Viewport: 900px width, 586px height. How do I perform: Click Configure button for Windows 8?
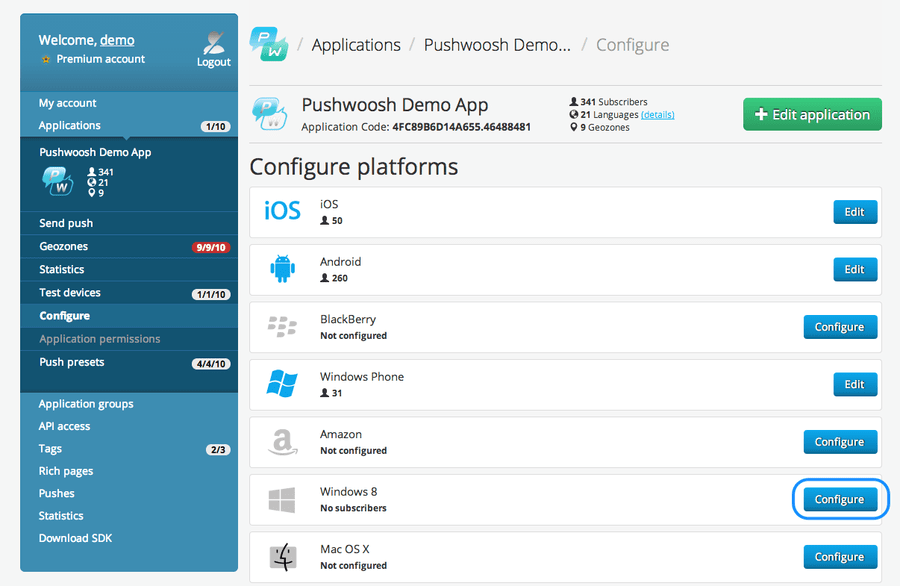point(839,499)
